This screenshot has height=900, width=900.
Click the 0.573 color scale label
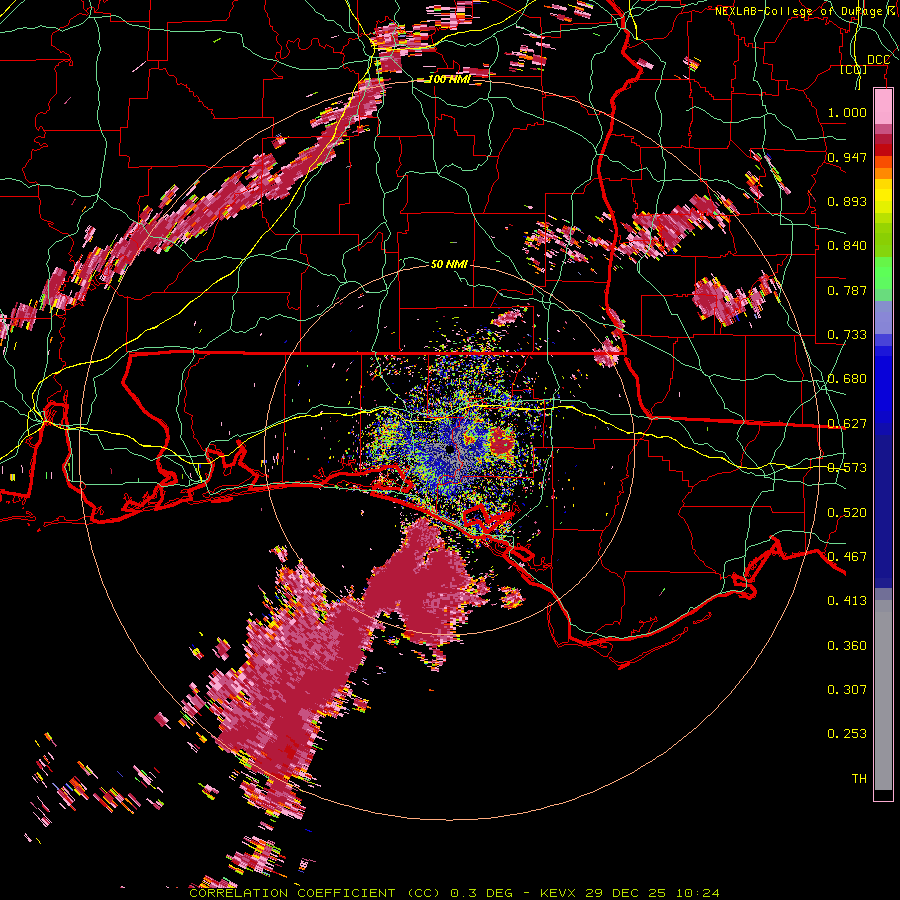pyautogui.click(x=847, y=468)
